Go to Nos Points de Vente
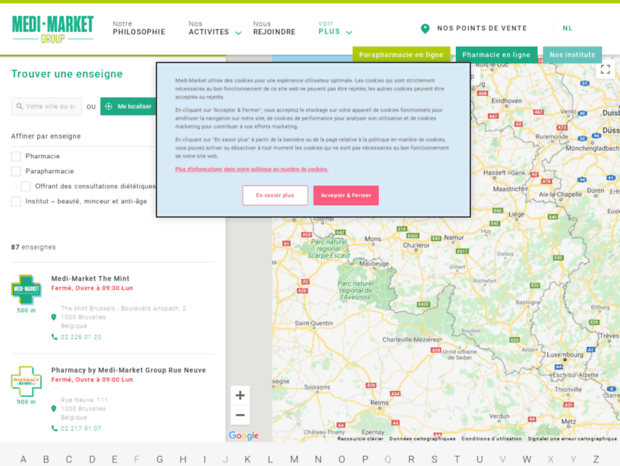 click(x=482, y=28)
